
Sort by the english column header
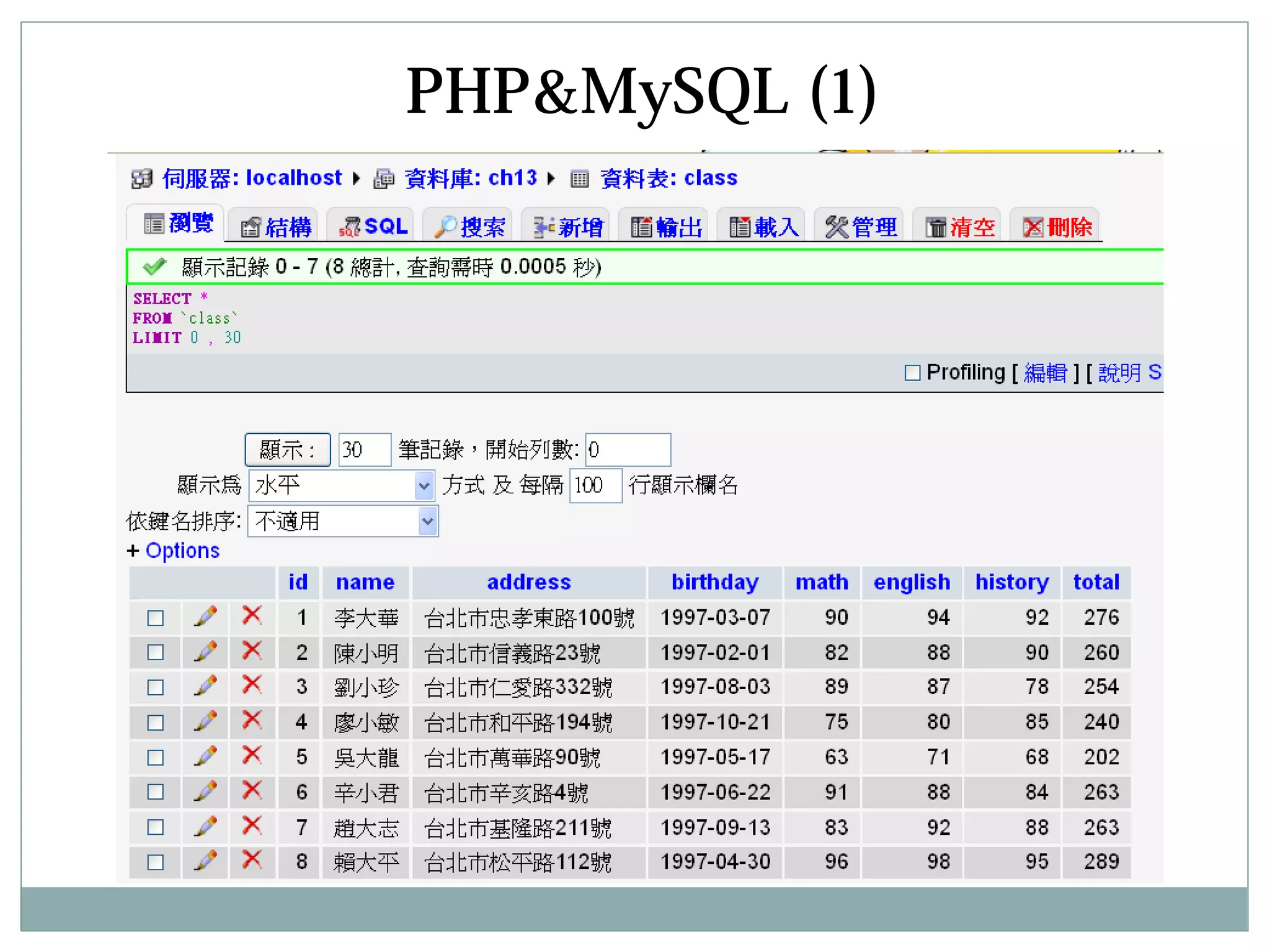click(912, 582)
